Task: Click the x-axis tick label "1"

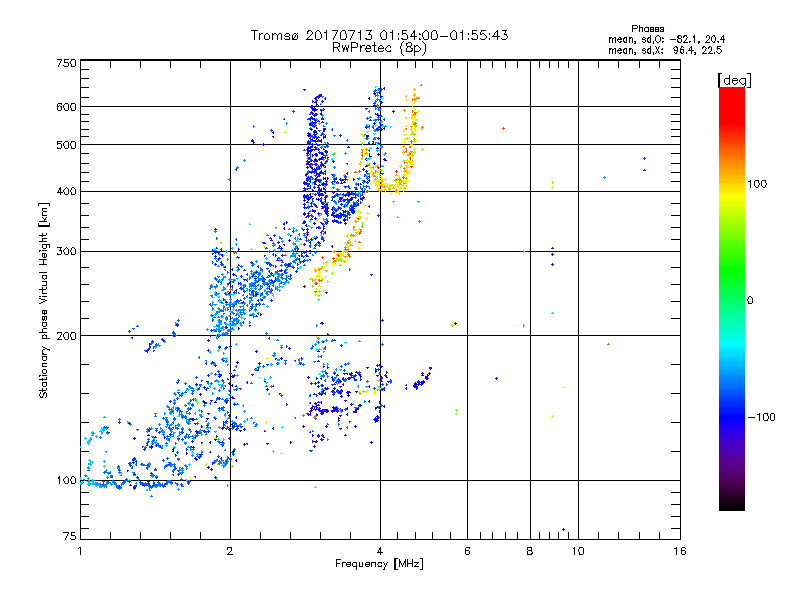Action: [x=80, y=551]
